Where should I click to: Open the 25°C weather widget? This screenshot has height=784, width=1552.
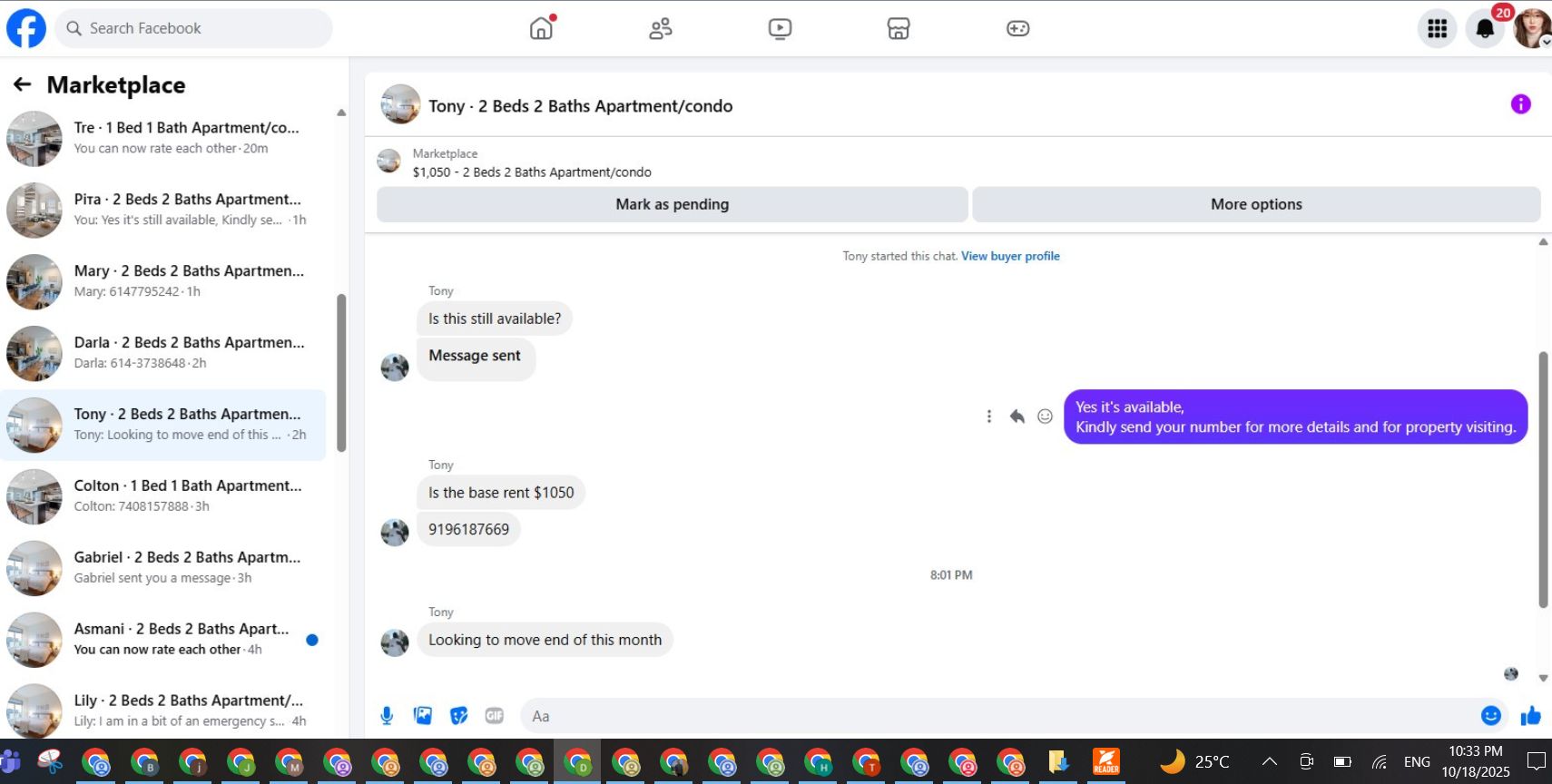[1195, 761]
